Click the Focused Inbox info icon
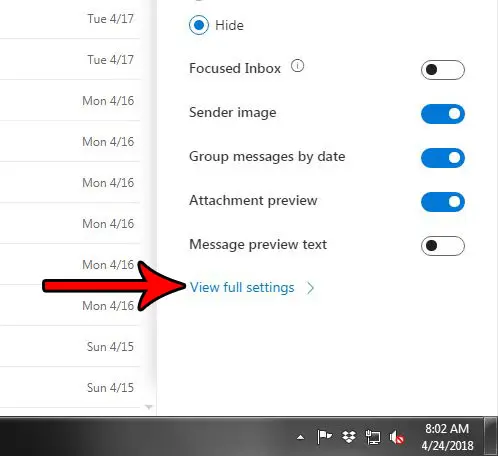 tap(297, 66)
